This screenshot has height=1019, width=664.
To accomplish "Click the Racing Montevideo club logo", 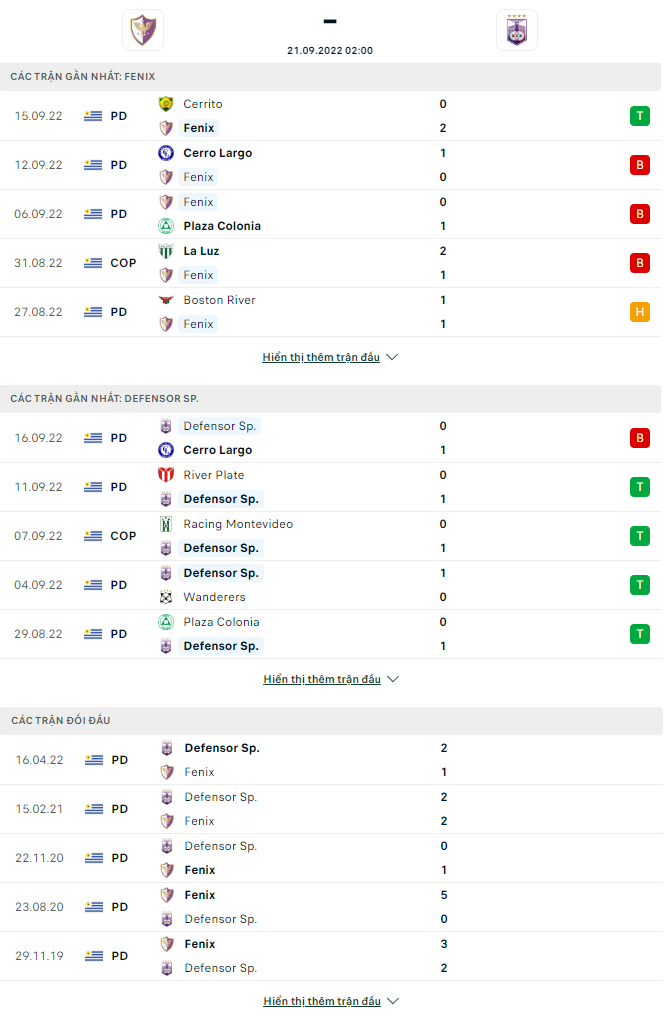I will click(166, 524).
